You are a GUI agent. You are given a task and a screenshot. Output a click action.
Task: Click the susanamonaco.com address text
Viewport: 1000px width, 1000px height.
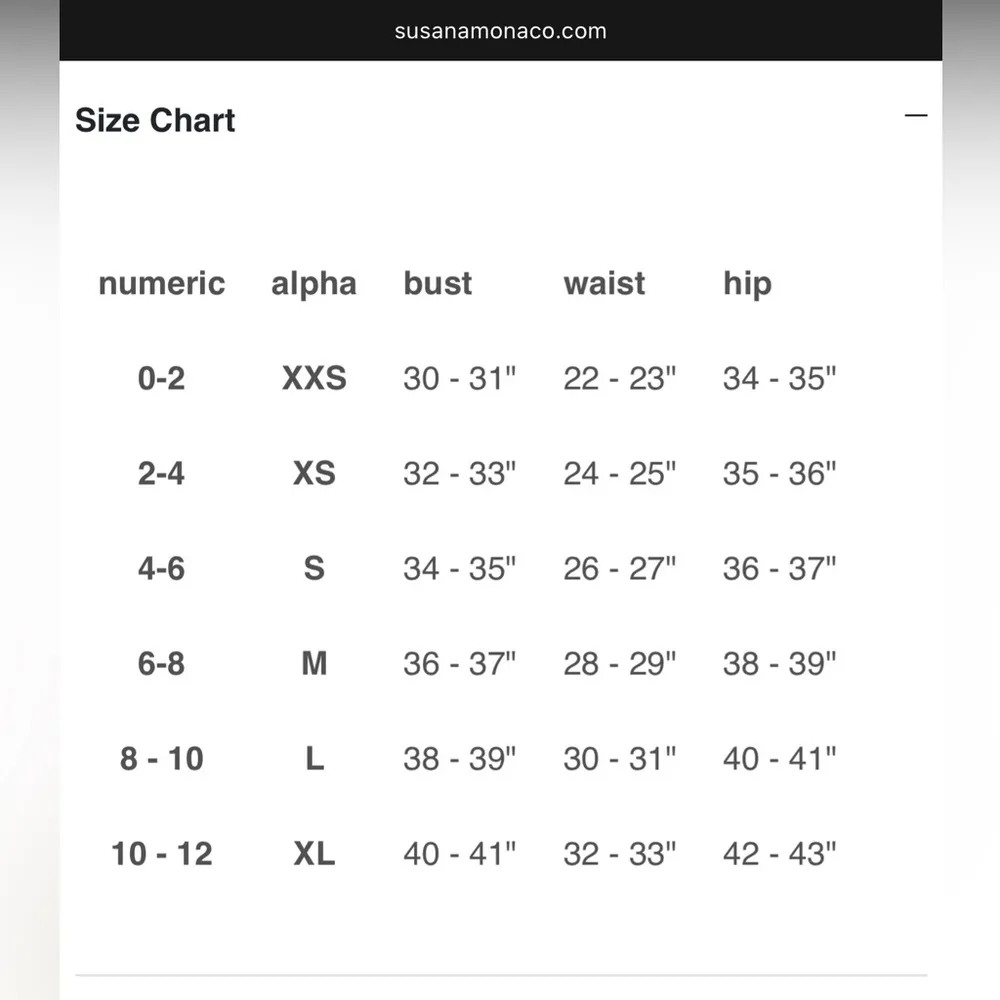(500, 30)
